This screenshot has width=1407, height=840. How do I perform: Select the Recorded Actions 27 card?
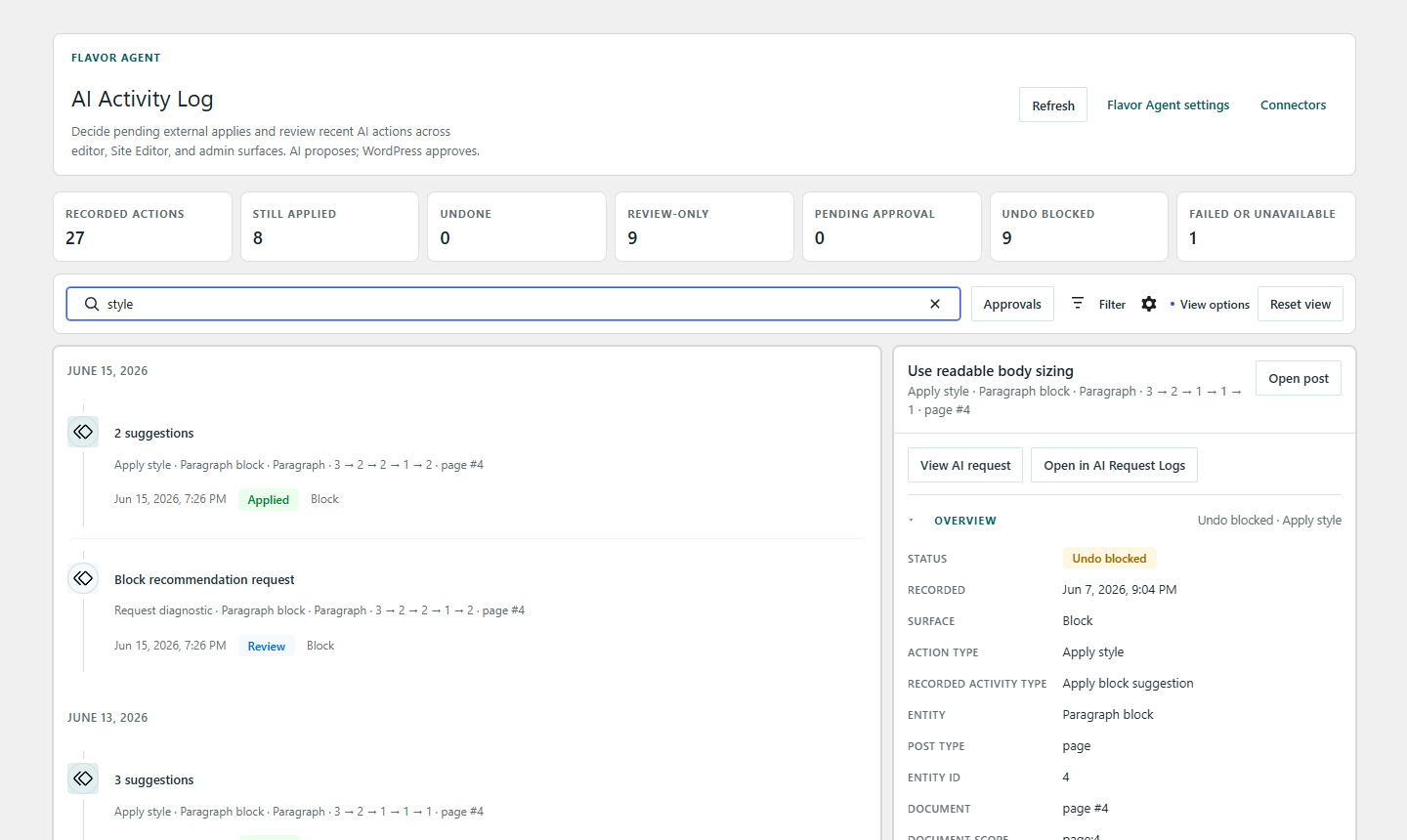pos(143,227)
